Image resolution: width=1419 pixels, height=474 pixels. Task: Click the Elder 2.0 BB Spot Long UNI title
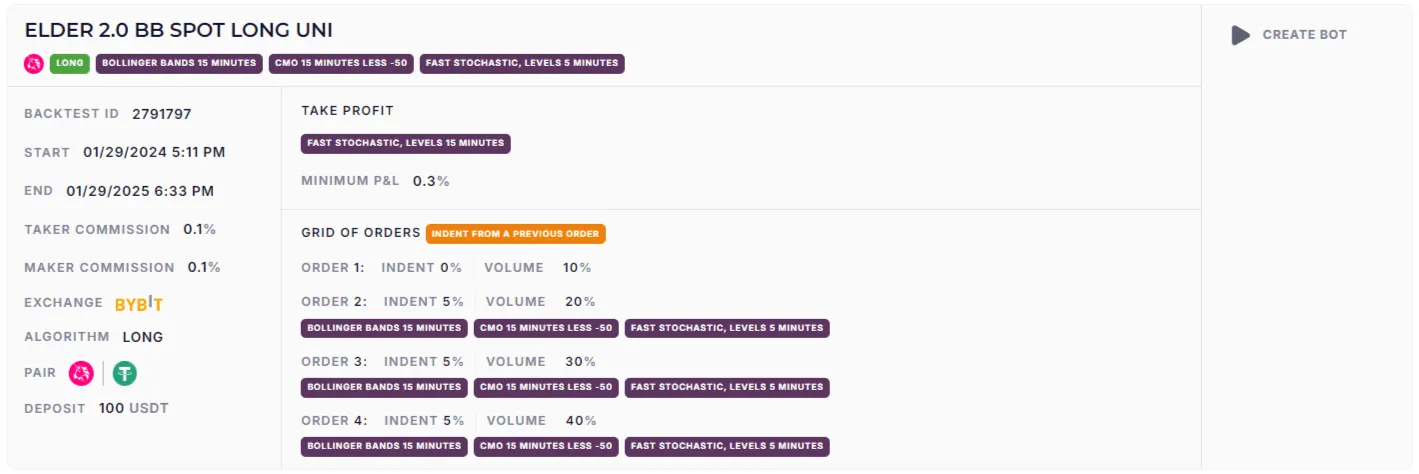pos(179,30)
